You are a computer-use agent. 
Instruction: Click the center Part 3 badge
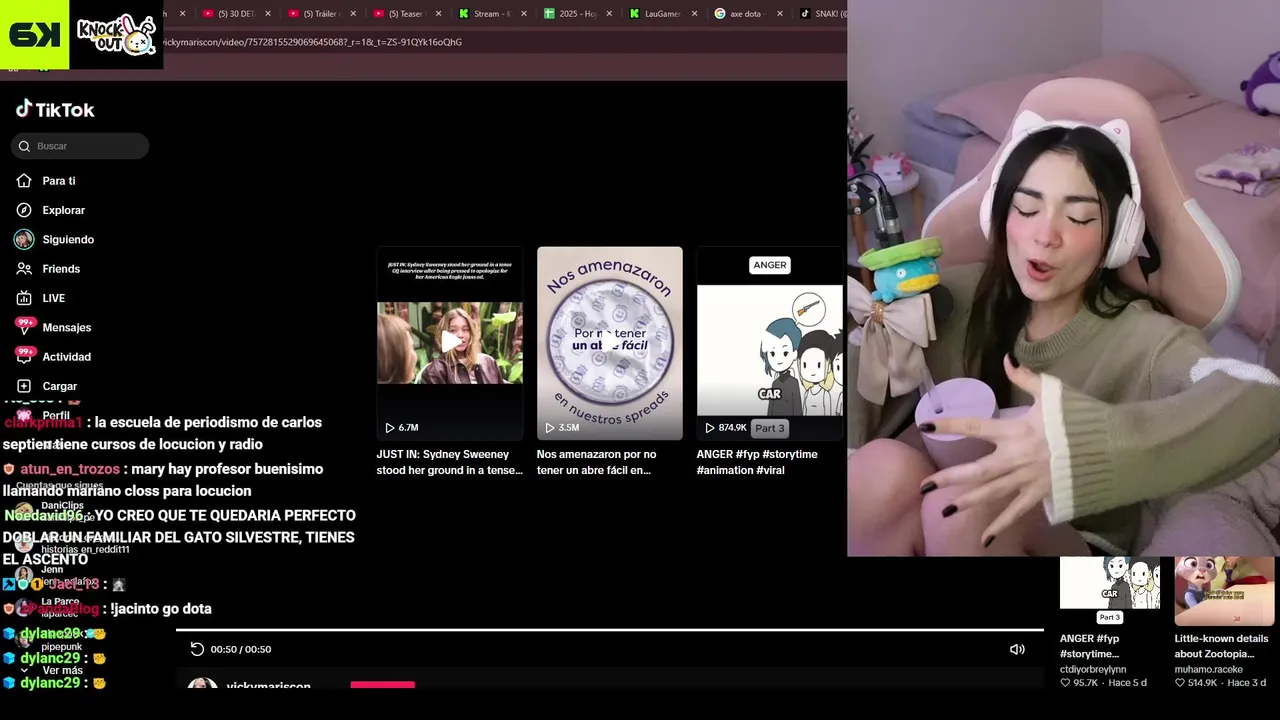(769, 428)
